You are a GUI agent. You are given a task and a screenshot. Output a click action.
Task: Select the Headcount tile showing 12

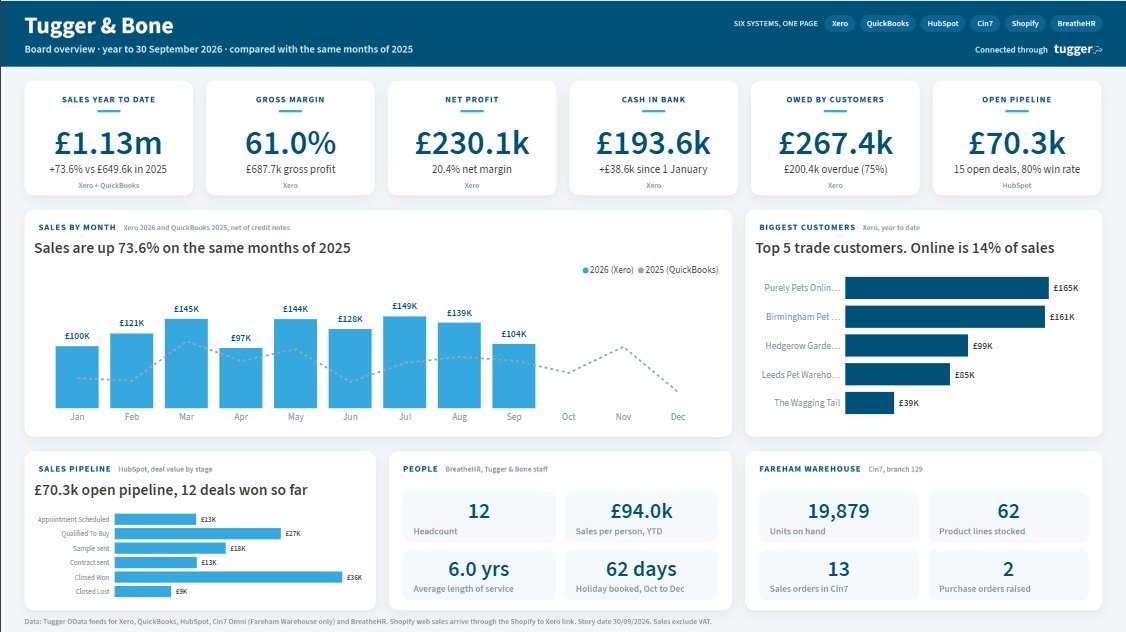(x=479, y=518)
